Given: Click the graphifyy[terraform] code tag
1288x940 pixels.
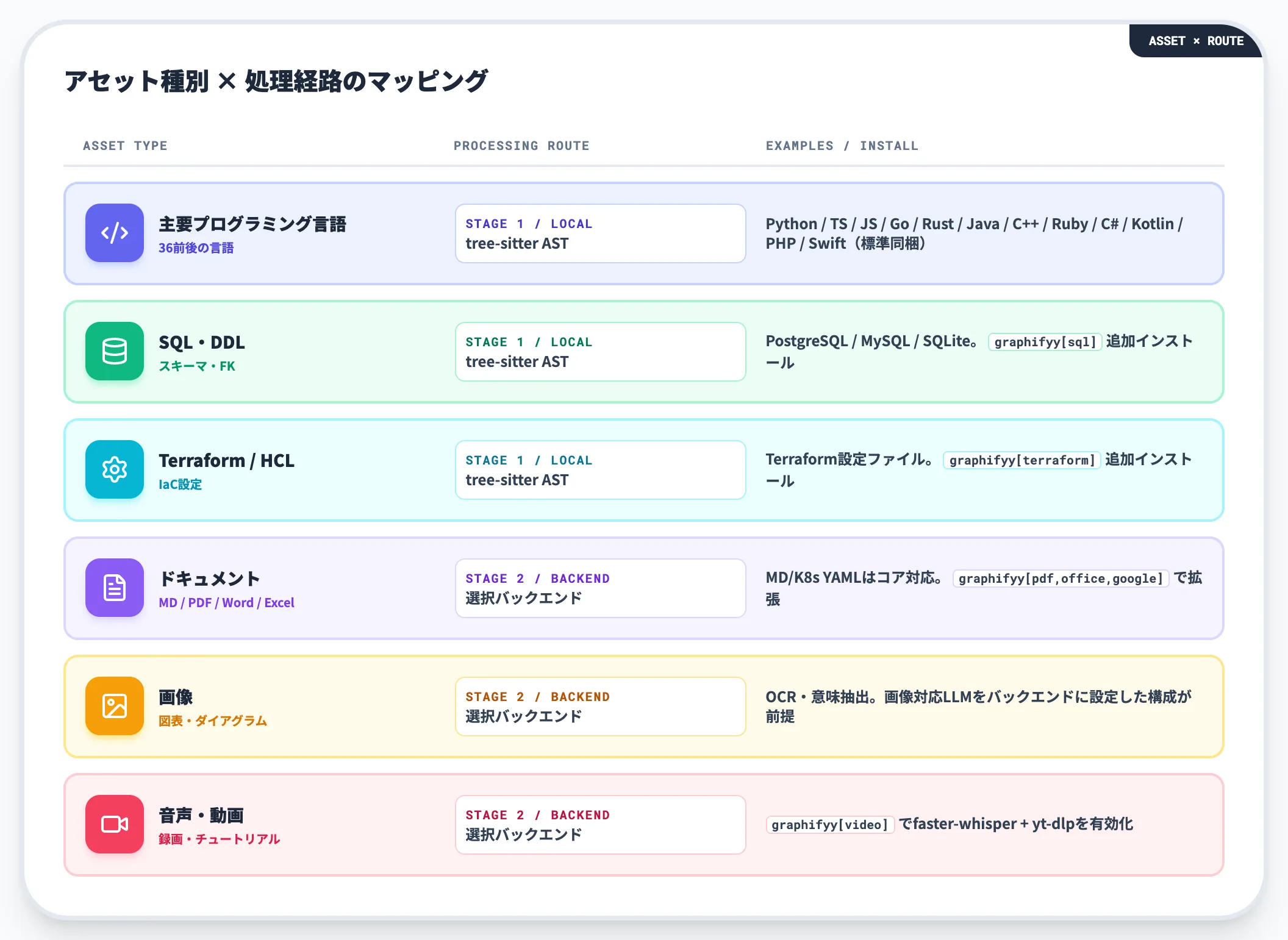Looking at the screenshot, I should (x=1022, y=460).
